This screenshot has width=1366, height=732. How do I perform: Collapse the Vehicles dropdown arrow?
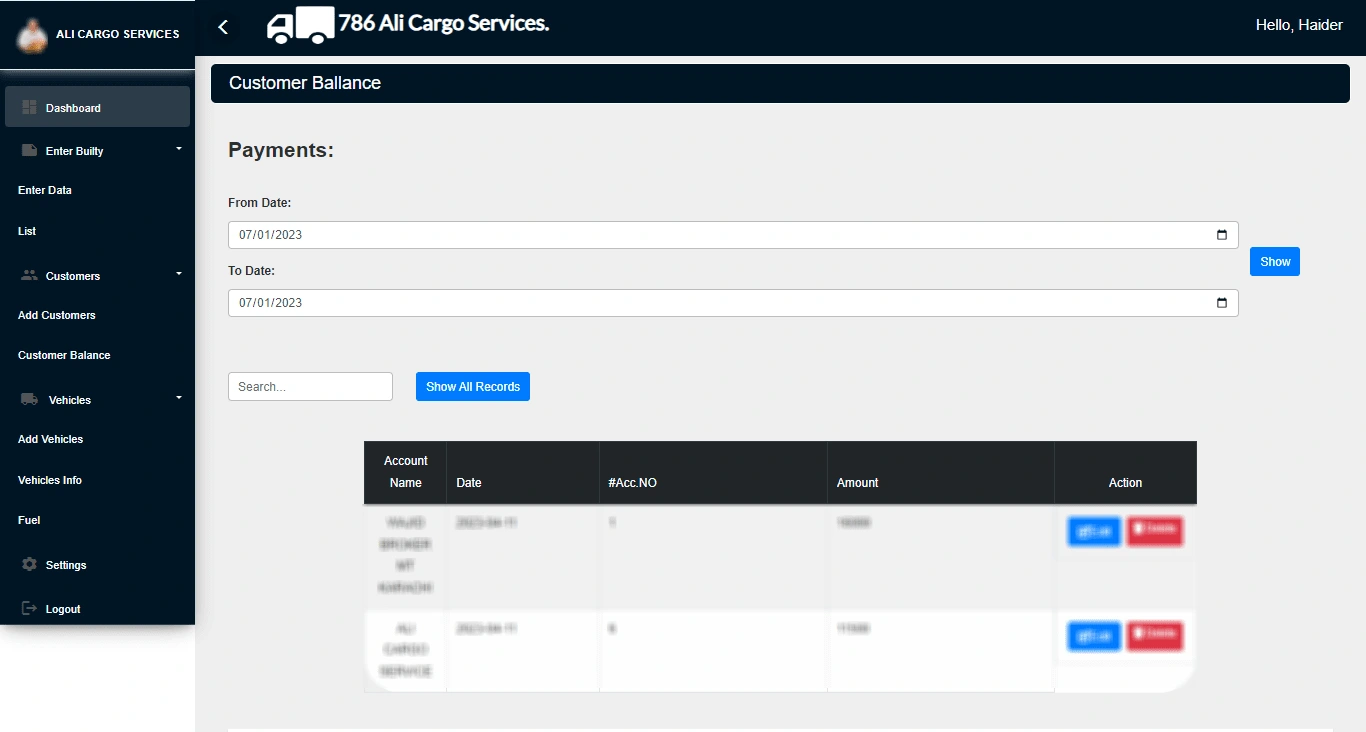click(179, 397)
